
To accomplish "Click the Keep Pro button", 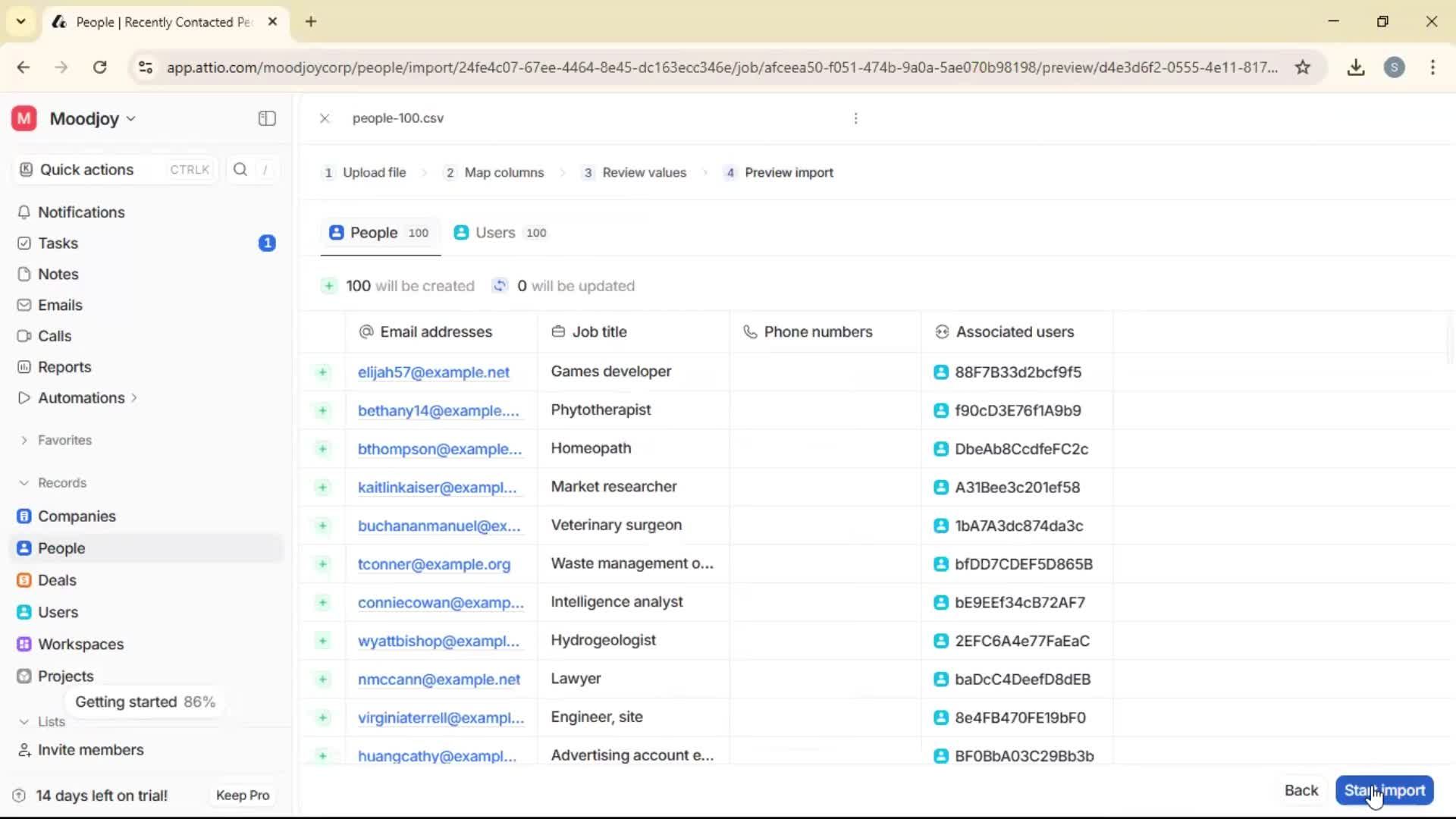I will pos(241,795).
